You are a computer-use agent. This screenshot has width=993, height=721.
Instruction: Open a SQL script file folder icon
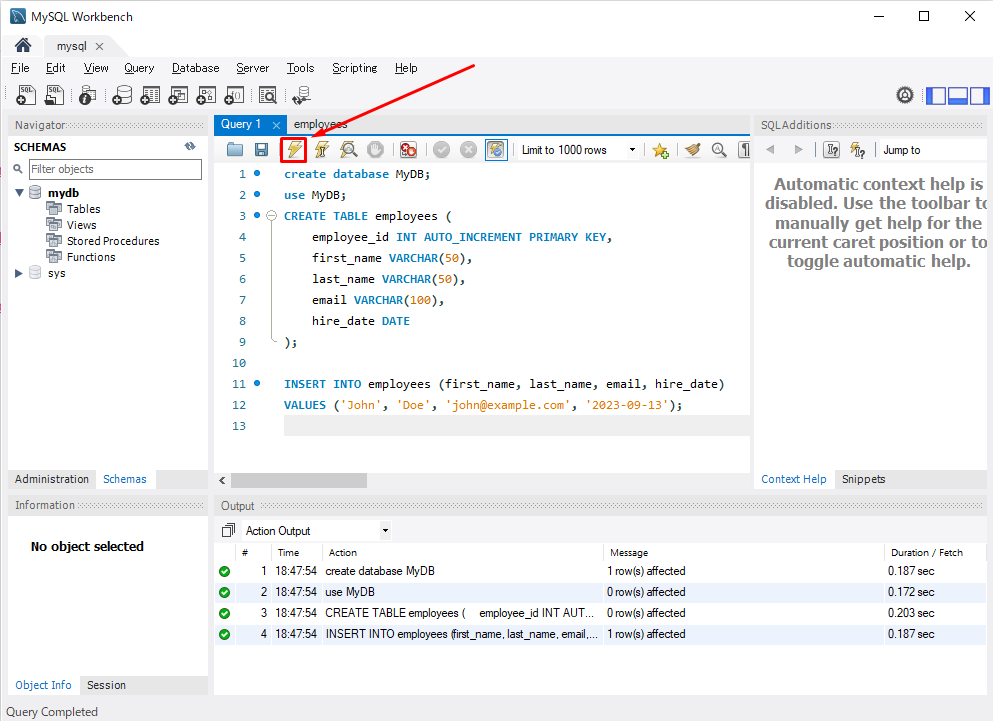coord(235,150)
